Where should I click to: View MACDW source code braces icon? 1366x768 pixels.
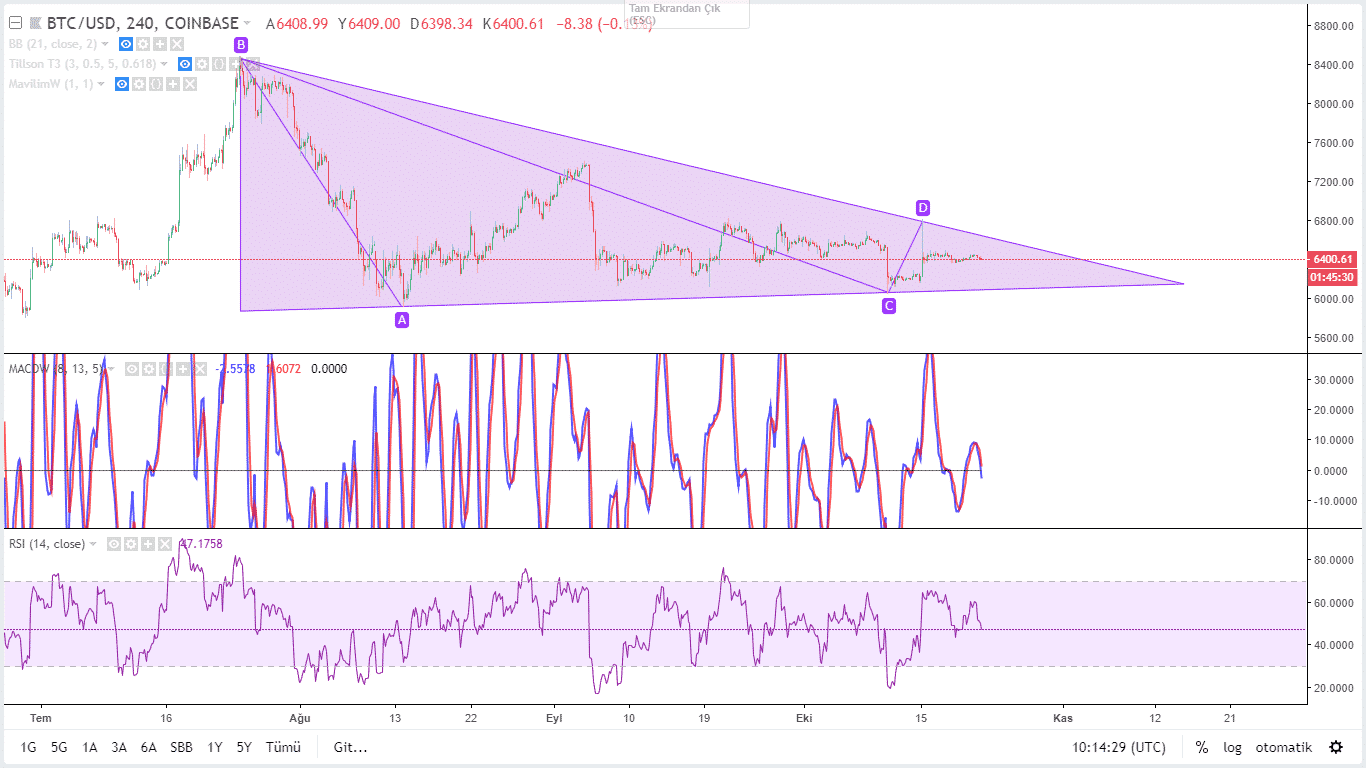coord(166,369)
